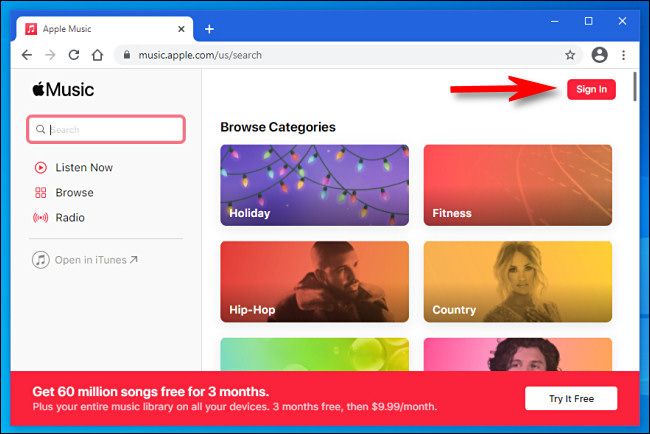Open the Holiday category card
Screen dimensions: 650x434
[315, 185]
